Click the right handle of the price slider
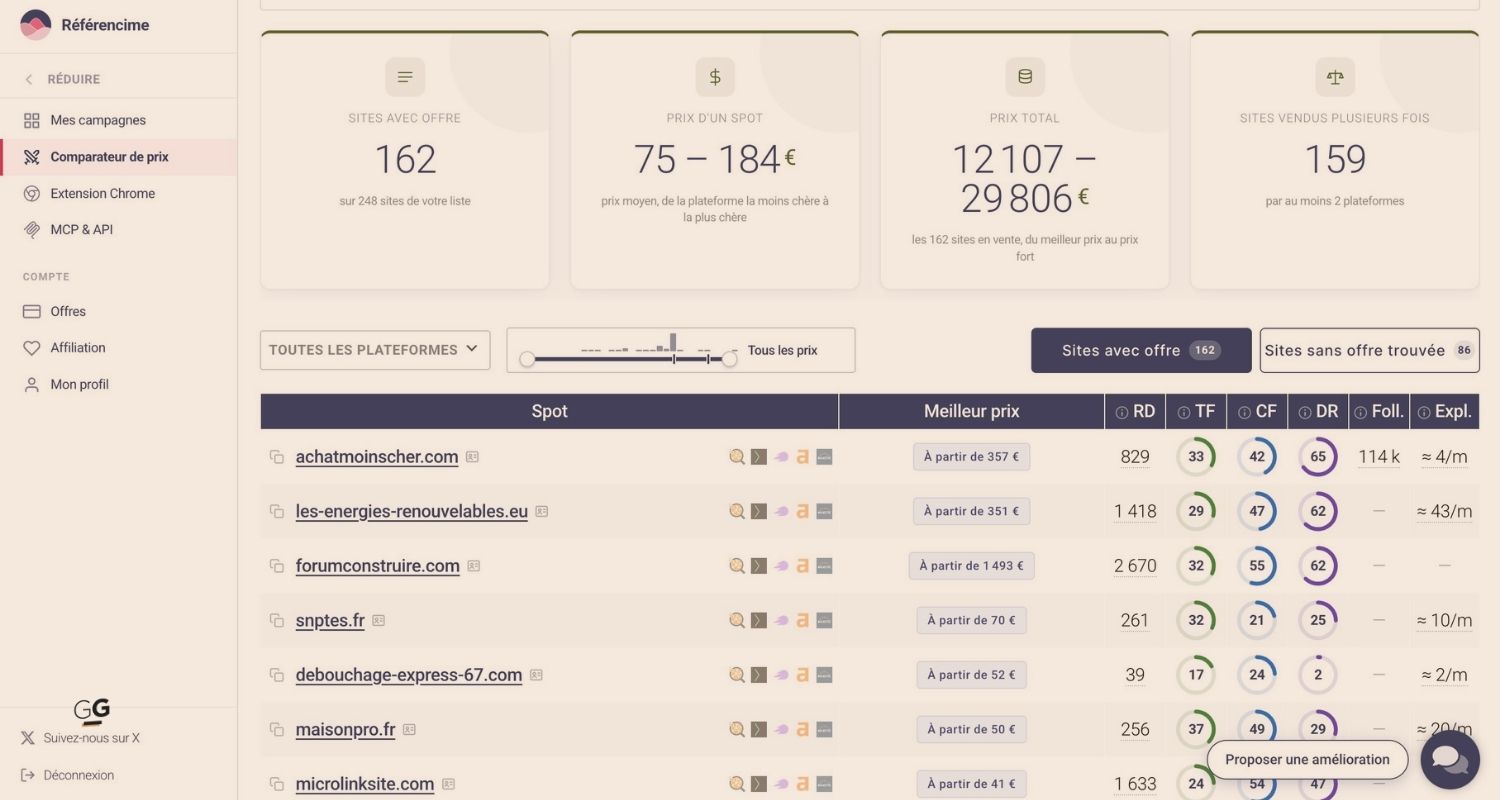Image resolution: width=1500 pixels, height=800 pixels. coord(729,359)
